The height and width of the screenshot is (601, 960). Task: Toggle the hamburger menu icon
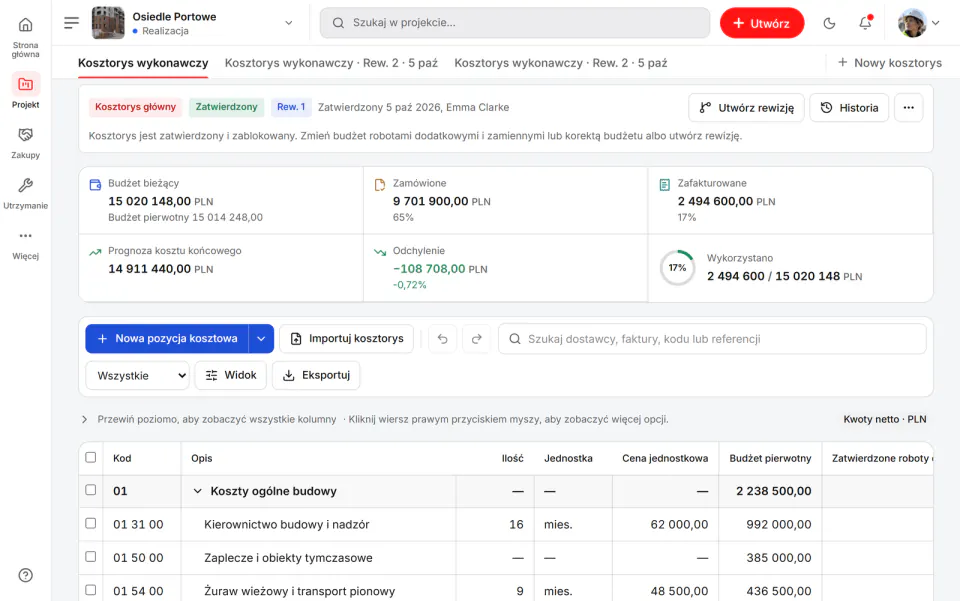click(x=72, y=23)
